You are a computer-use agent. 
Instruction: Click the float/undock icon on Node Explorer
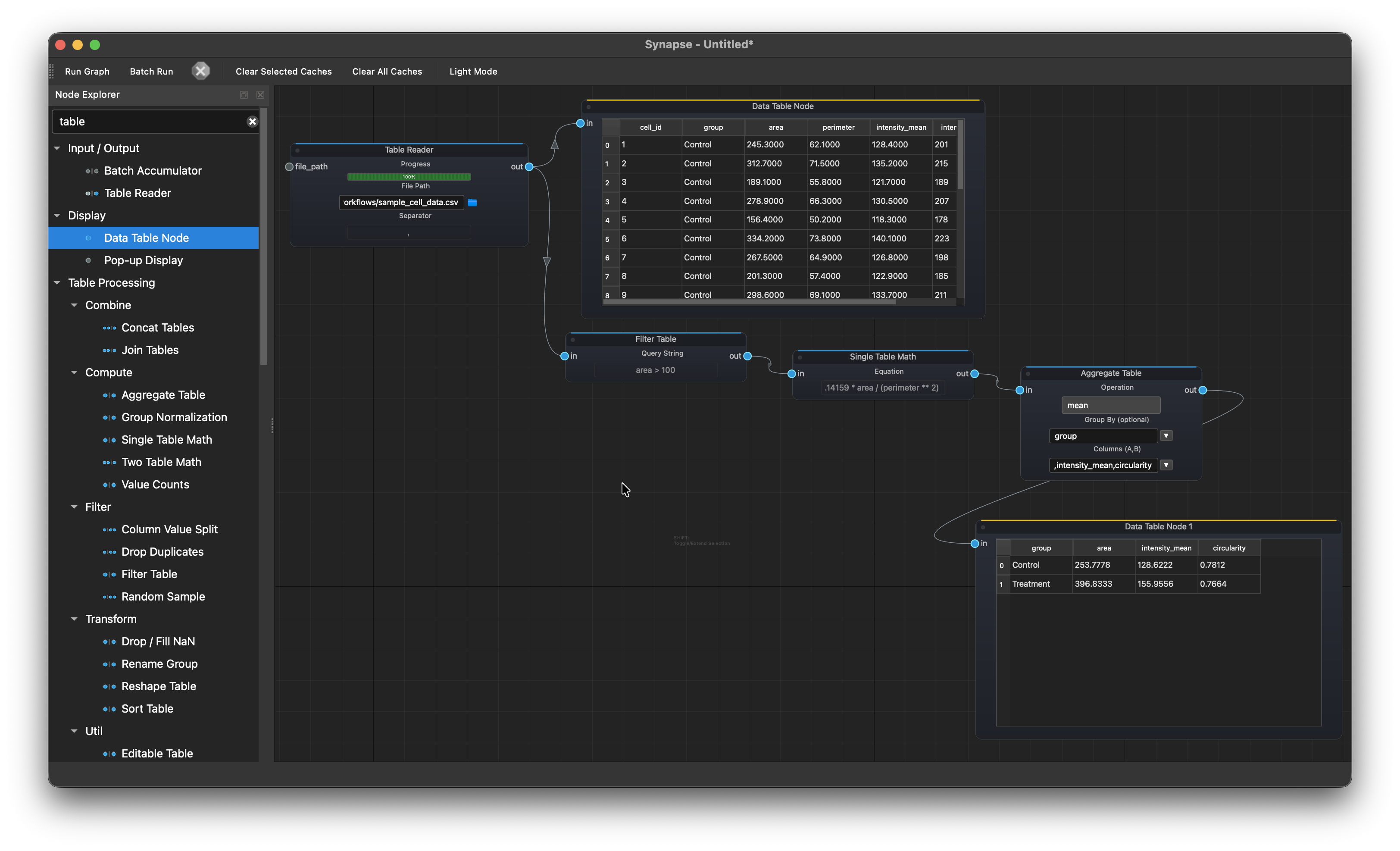click(244, 94)
